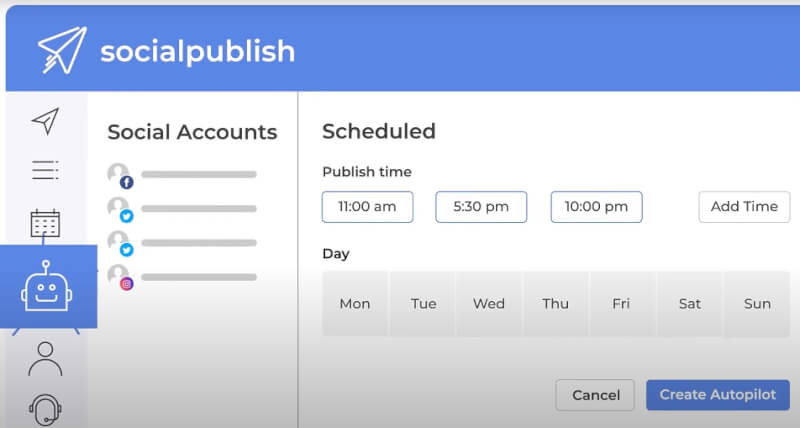
Task: Toggle the Wed day option
Action: [489, 304]
